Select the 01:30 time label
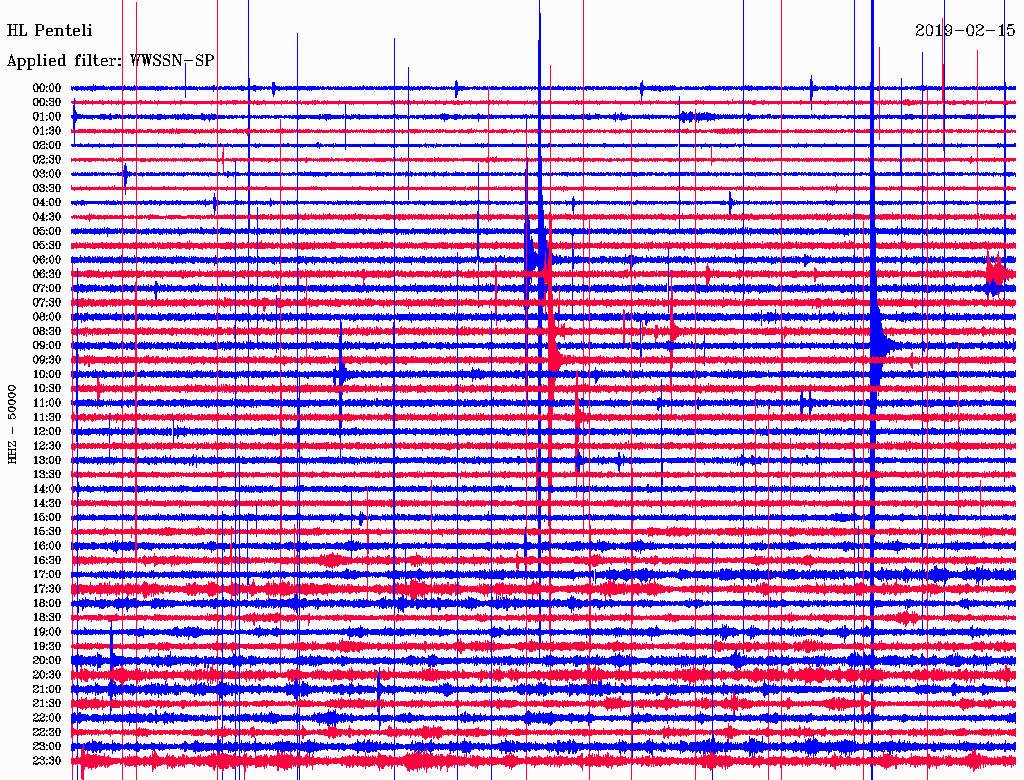 (47, 131)
